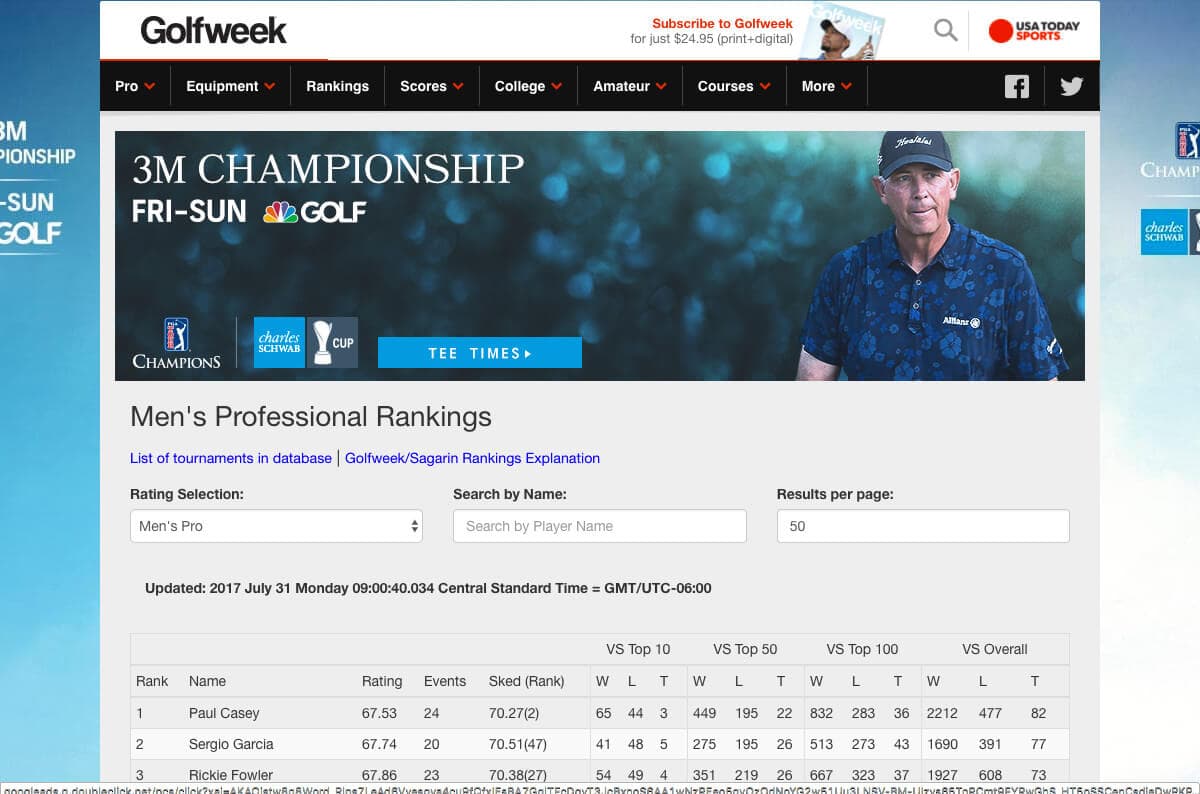Click the PGA Tour Champions logo in banner
The width and height of the screenshot is (1200, 794).
[177, 343]
